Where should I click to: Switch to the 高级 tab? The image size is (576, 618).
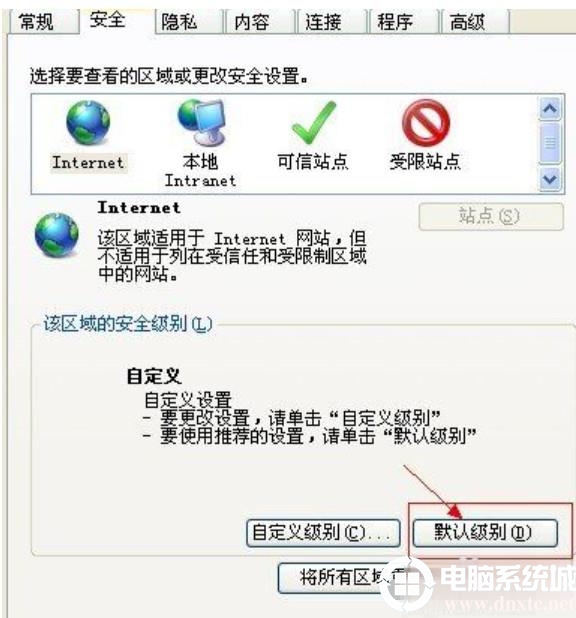pyautogui.click(x=467, y=22)
